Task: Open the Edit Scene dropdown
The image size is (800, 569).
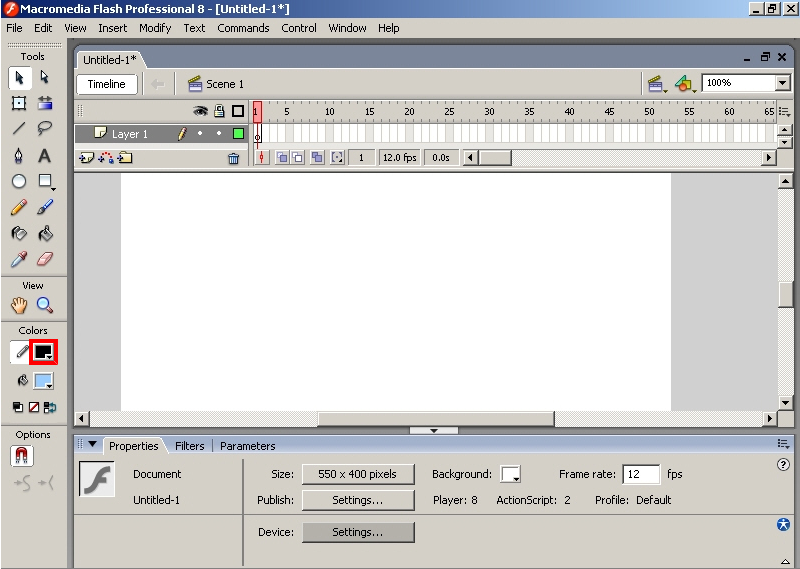Action: point(657,84)
